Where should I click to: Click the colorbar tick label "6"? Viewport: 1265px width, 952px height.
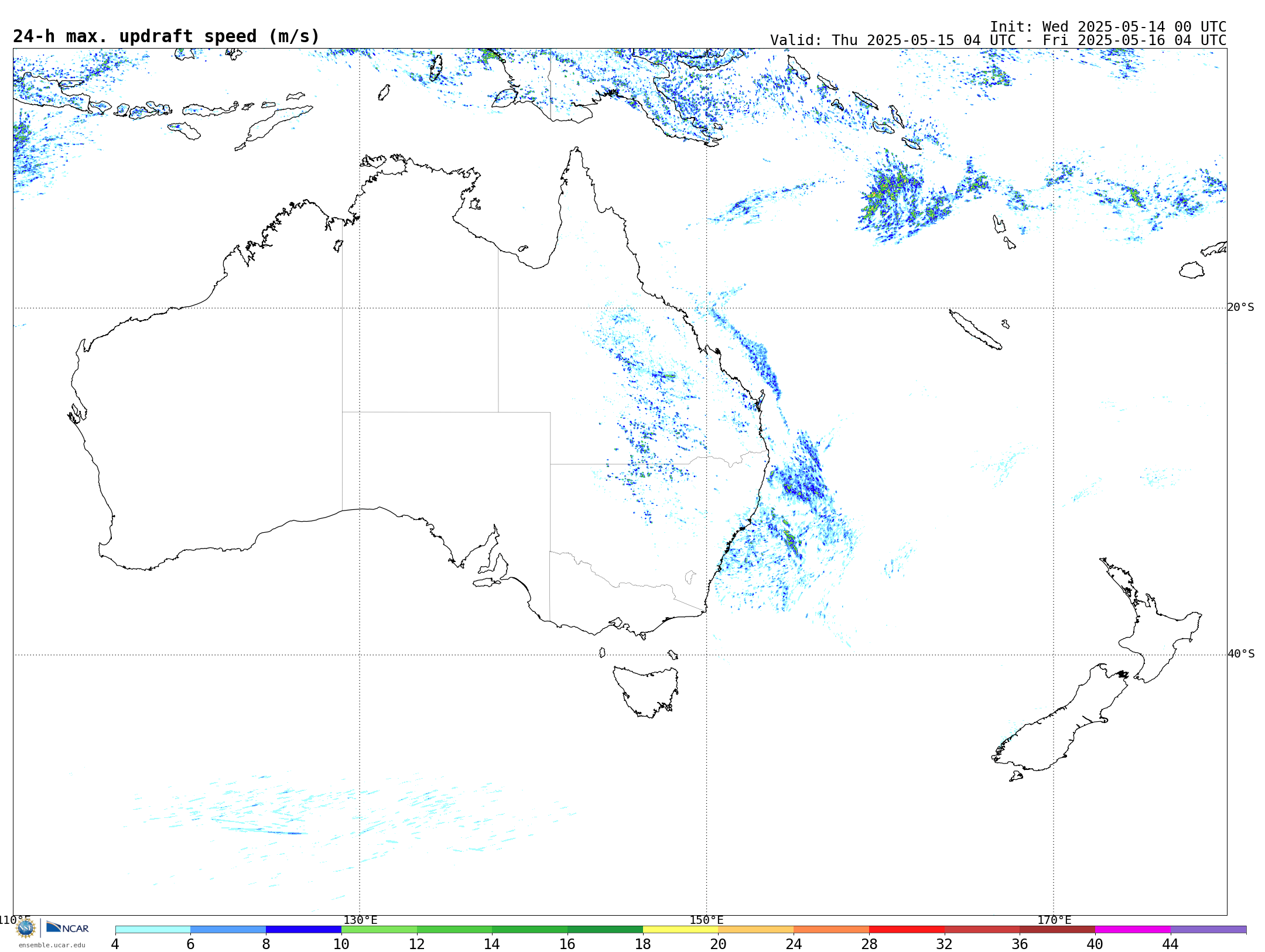tap(190, 944)
